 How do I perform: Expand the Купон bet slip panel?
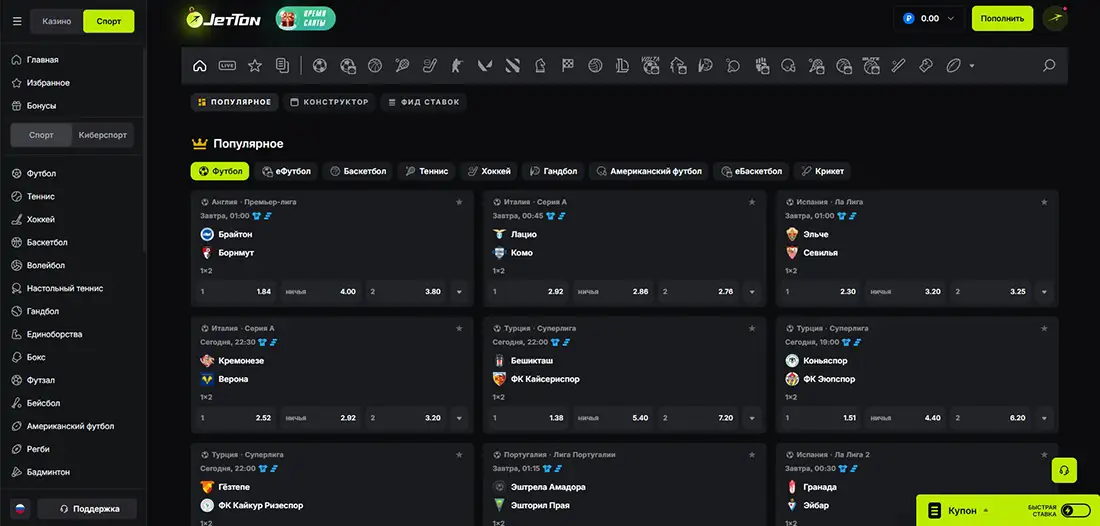pos(963,511)
